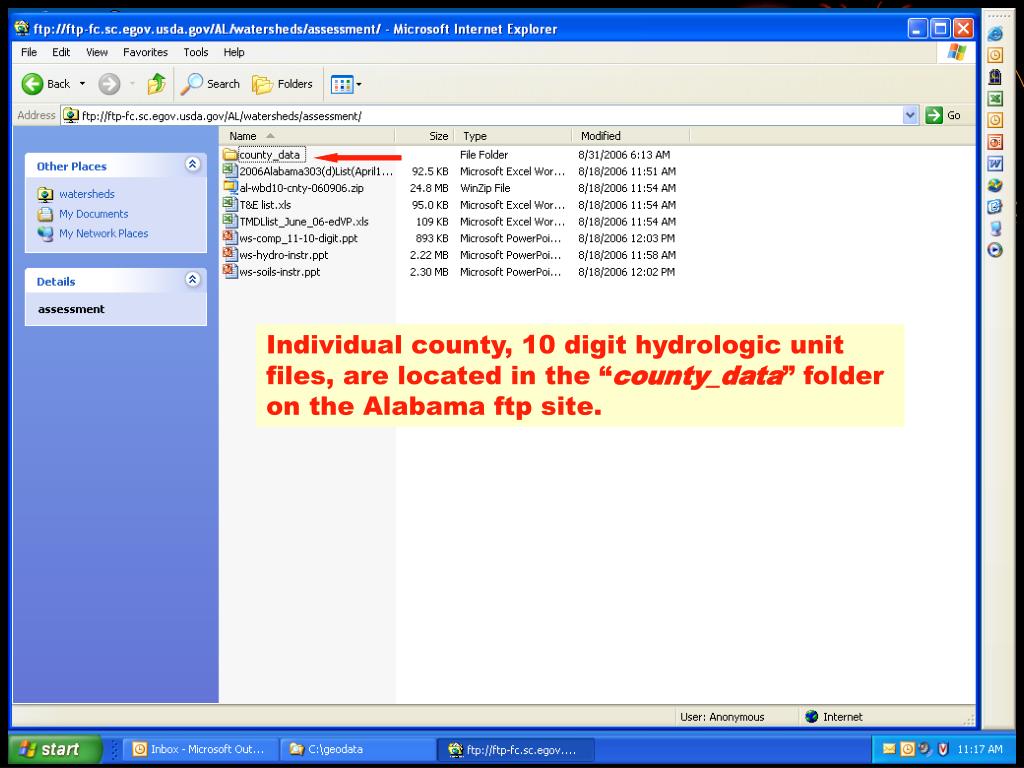Click the Forward arrow button

(109, 84)
